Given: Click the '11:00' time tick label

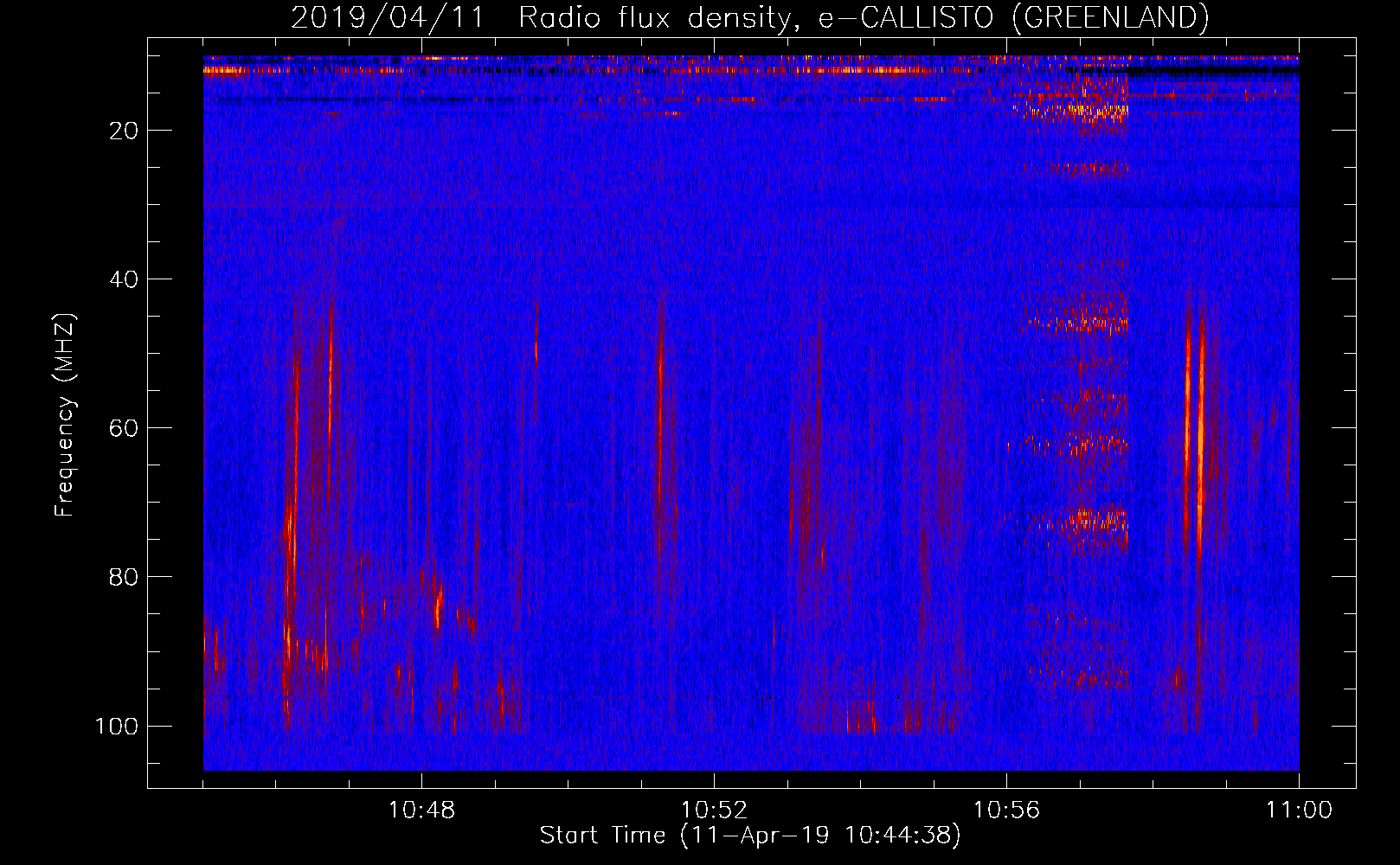Looking at the screenshot, I should click(x=1299, y=811).
